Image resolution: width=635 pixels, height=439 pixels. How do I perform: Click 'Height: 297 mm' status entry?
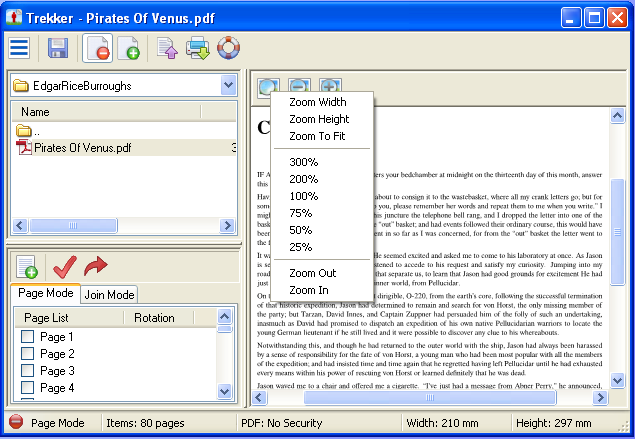(554, 423)
